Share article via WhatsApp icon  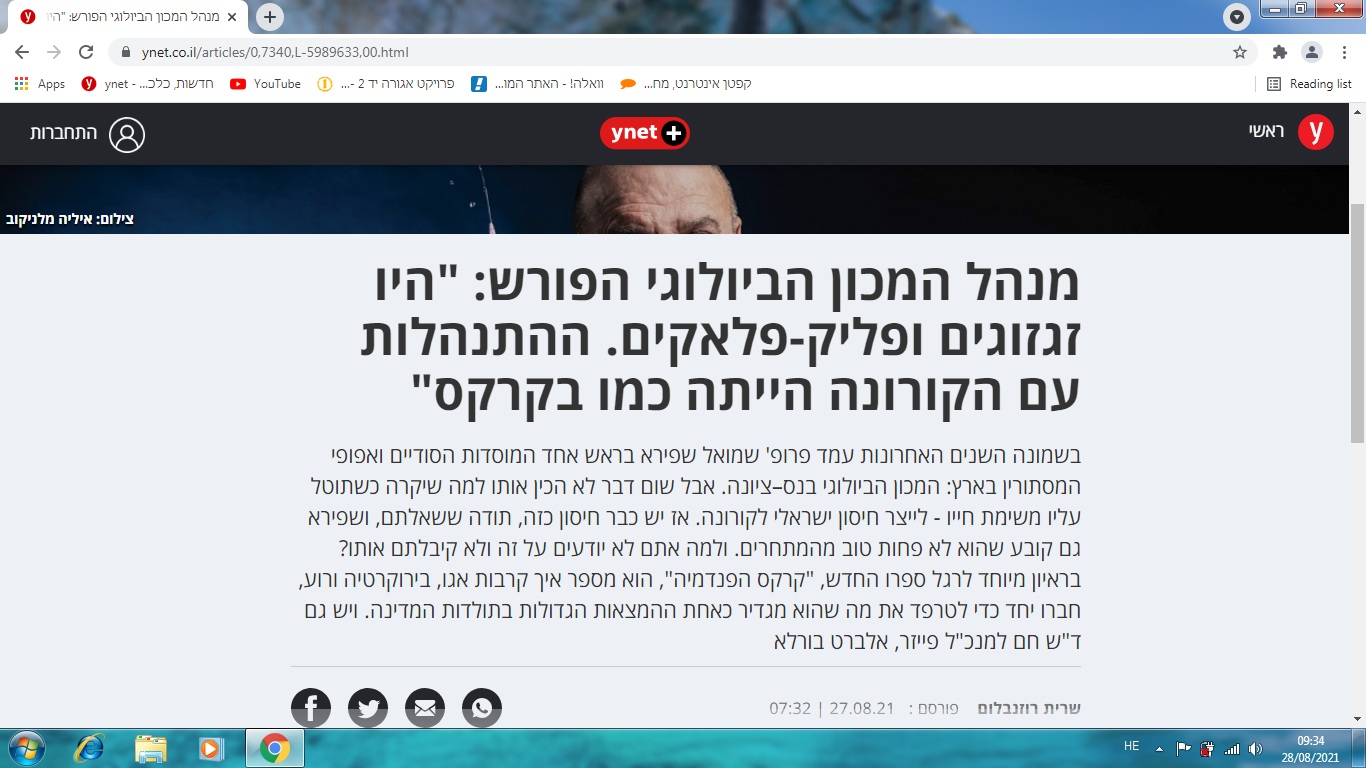(x=482, y=708)
